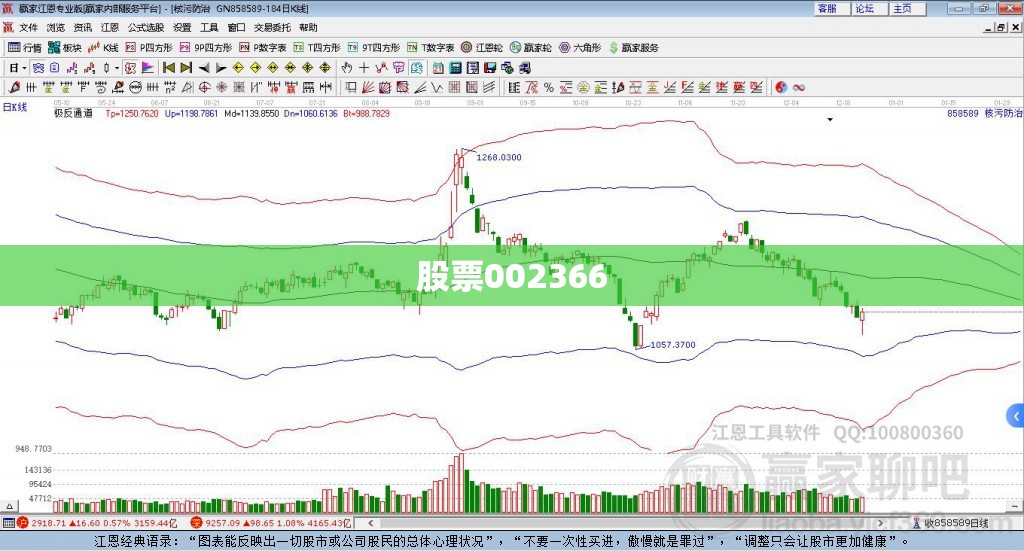This screenshot has height=551, width=1024.
Task: Expand the blue side-panel chevron at right edge
Action: click(x=1016, y=415)
